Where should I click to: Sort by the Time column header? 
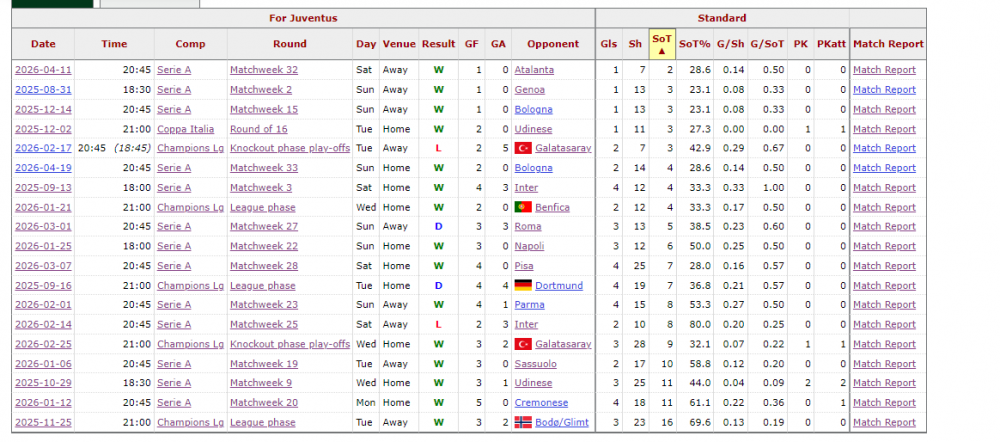click(114, 44)
